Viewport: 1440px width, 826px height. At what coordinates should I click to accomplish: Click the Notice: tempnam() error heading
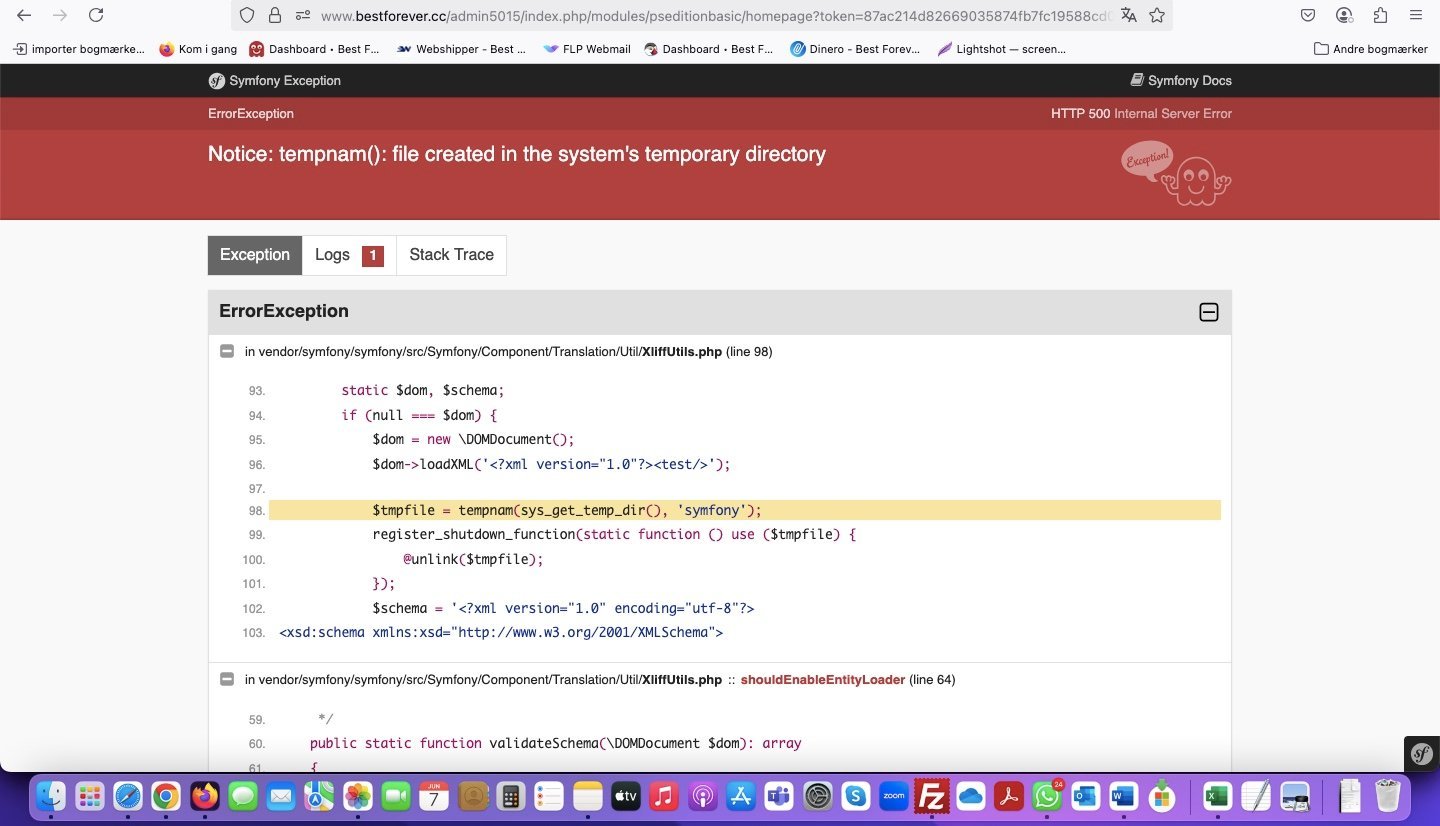[x=517, y=154]
